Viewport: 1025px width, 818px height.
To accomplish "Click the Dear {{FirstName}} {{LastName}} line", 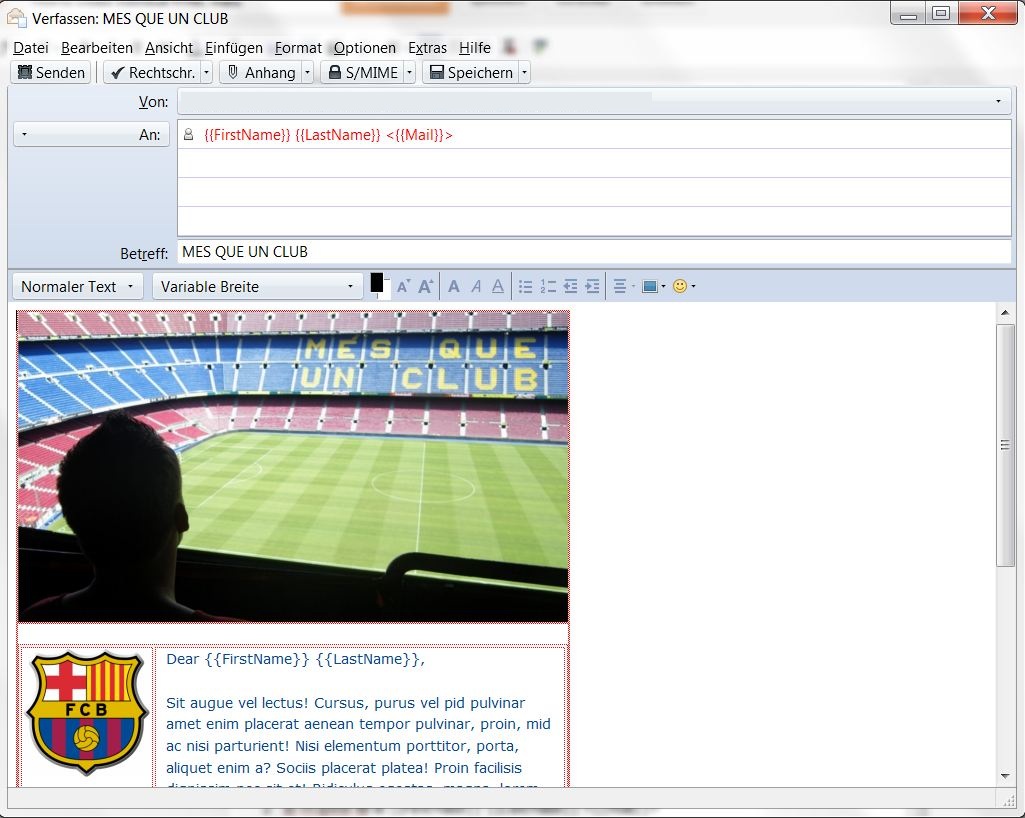I will (x=295, y=659).
